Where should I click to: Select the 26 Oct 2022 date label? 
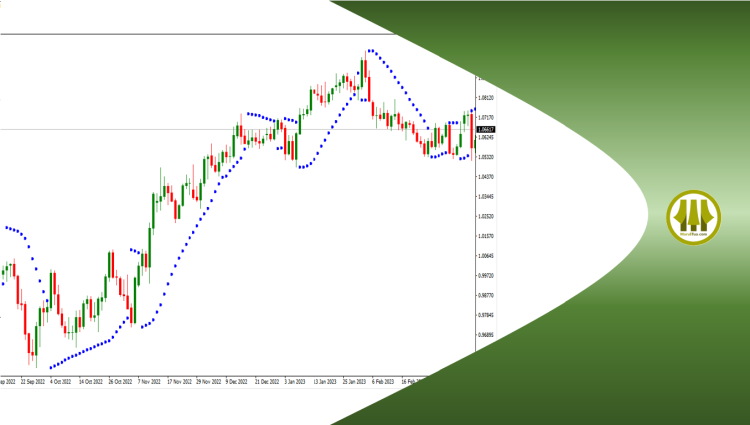(120, 382)
